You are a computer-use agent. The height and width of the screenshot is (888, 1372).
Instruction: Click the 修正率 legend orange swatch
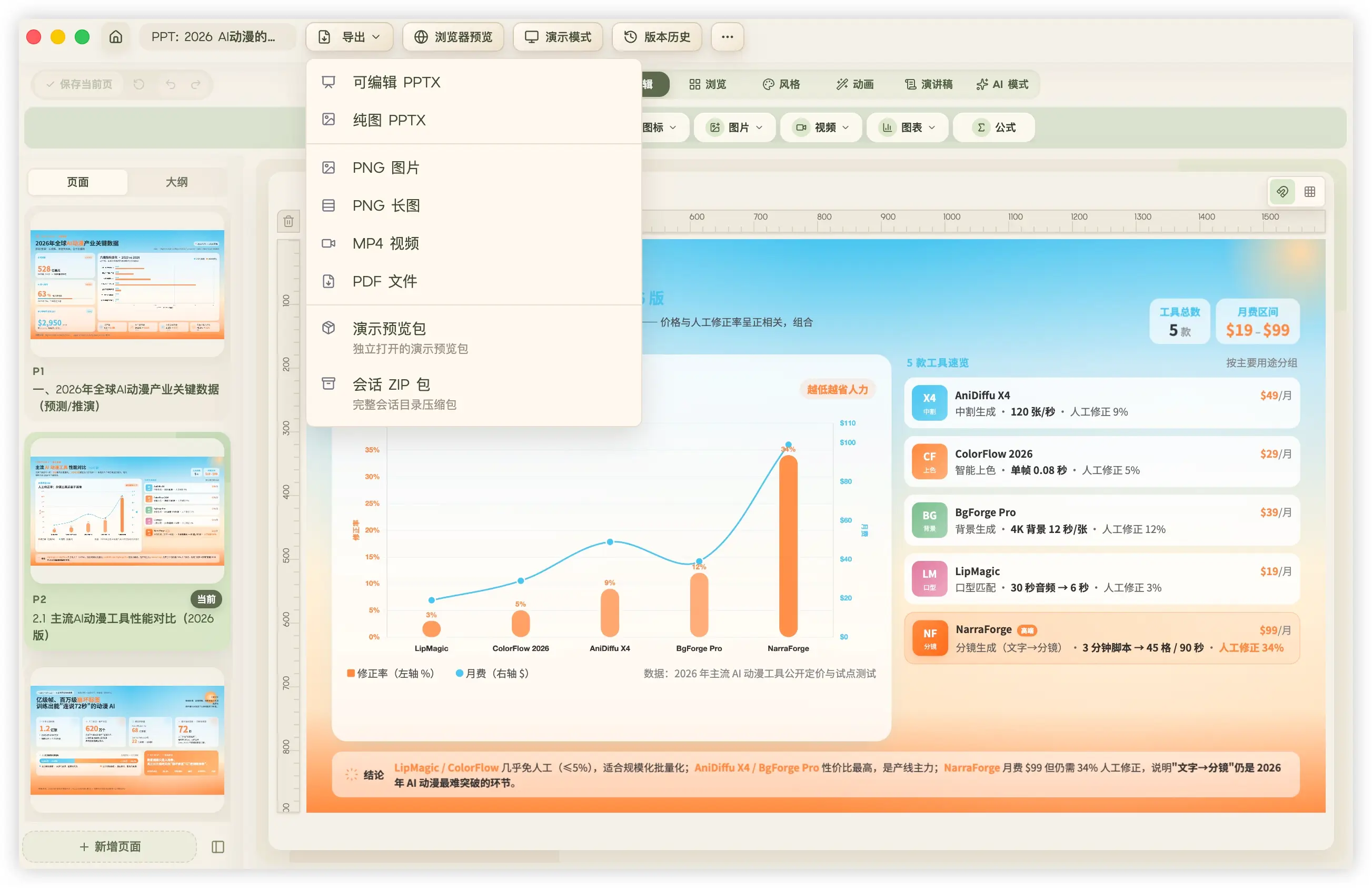click(x=351, y=674)
